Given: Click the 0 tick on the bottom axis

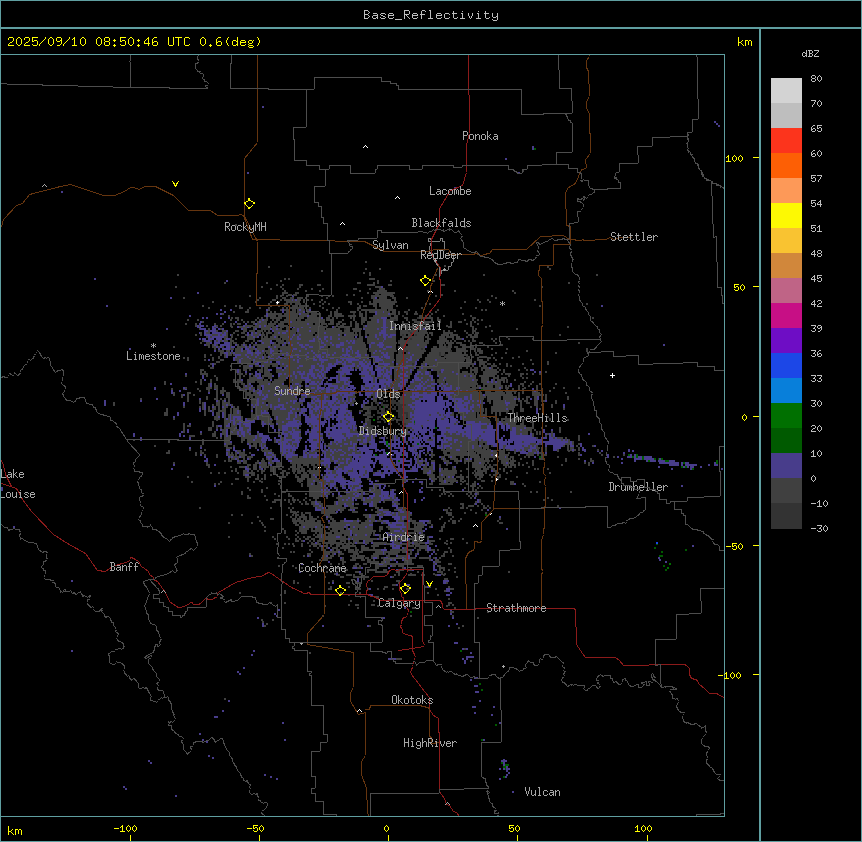Looking at the screenshot, I should (386, 829).
